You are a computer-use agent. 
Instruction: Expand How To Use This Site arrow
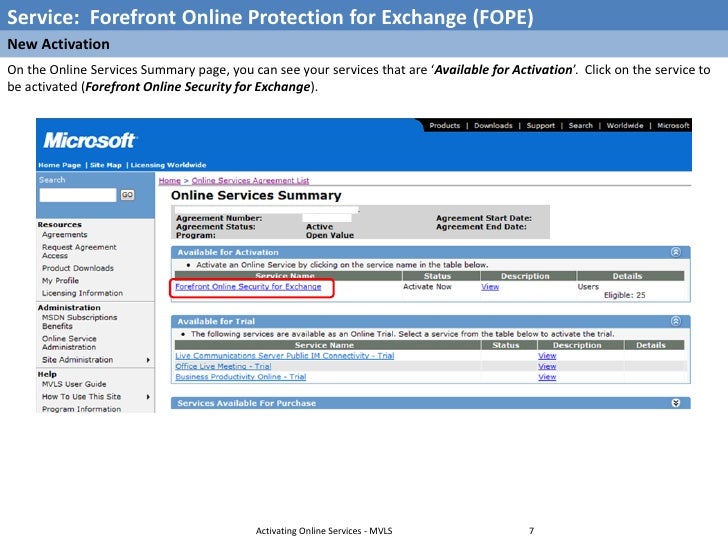click(148, 397)
